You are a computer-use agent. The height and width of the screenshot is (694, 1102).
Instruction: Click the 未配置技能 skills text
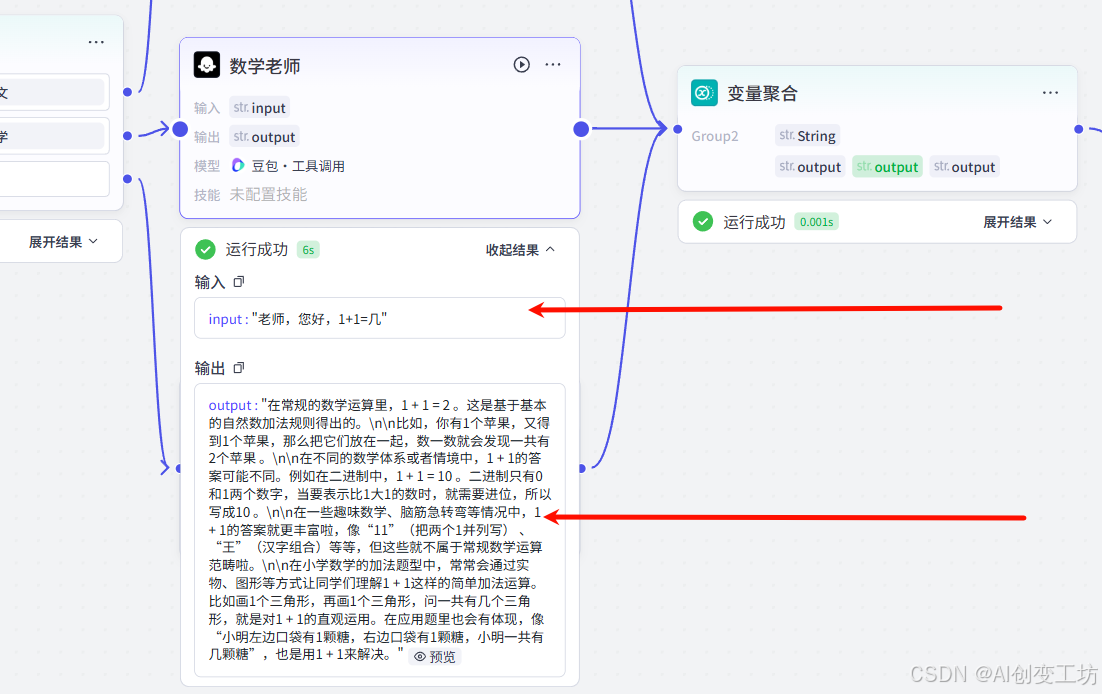268,195
